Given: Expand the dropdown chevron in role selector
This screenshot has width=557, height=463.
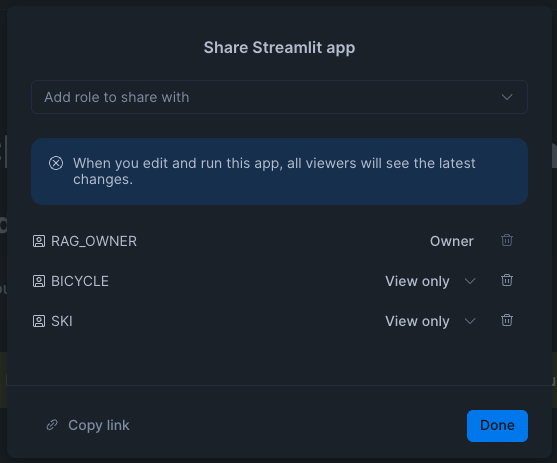Looking at the screenshot, I should pyautogui.click(x=507, y=97).
